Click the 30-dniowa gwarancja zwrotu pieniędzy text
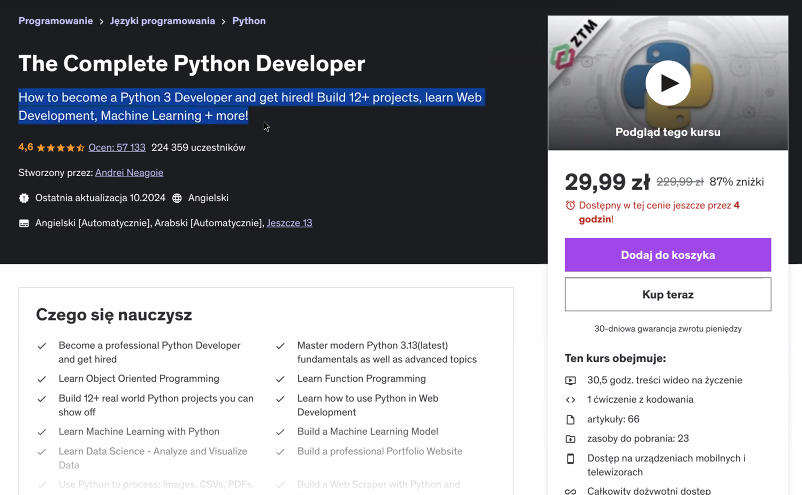Image resolution: width=802 pixels, height=495 pixels. pyautogui.click(x=667, y=329)
